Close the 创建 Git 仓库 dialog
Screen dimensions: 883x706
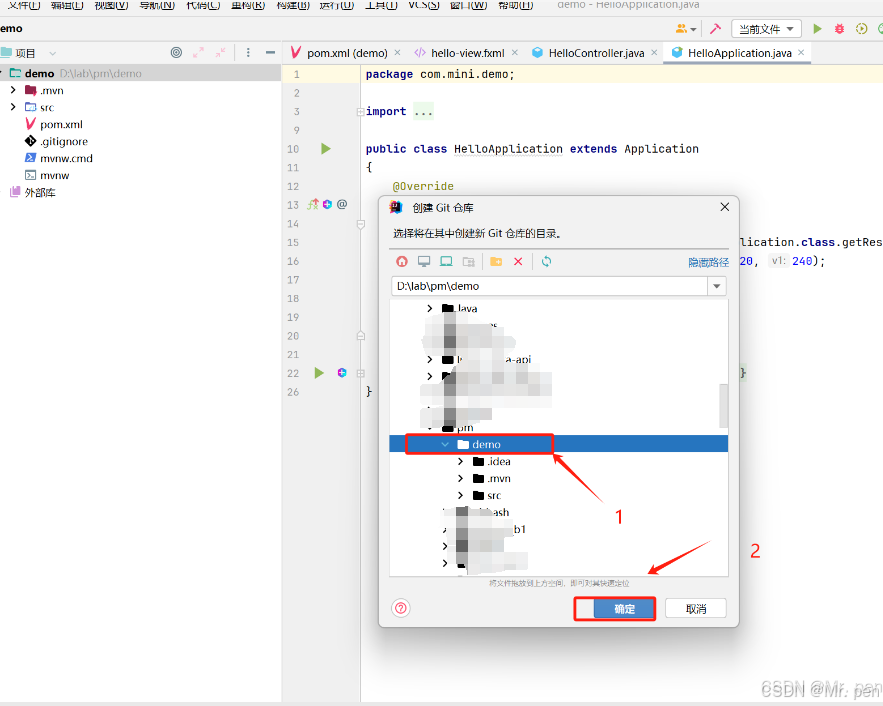[725, 207]
